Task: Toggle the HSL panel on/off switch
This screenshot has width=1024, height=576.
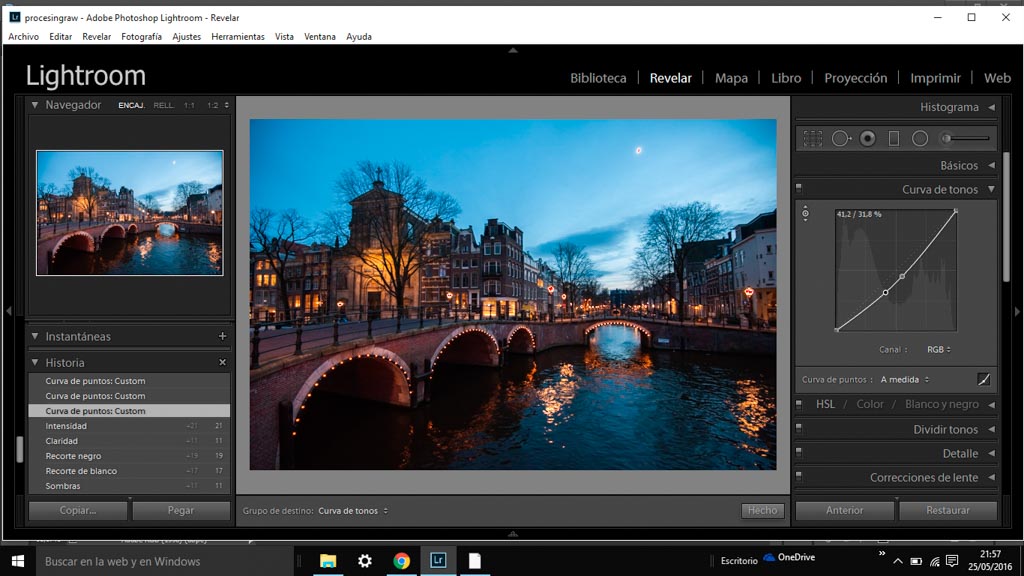Action: click(799, 405)
